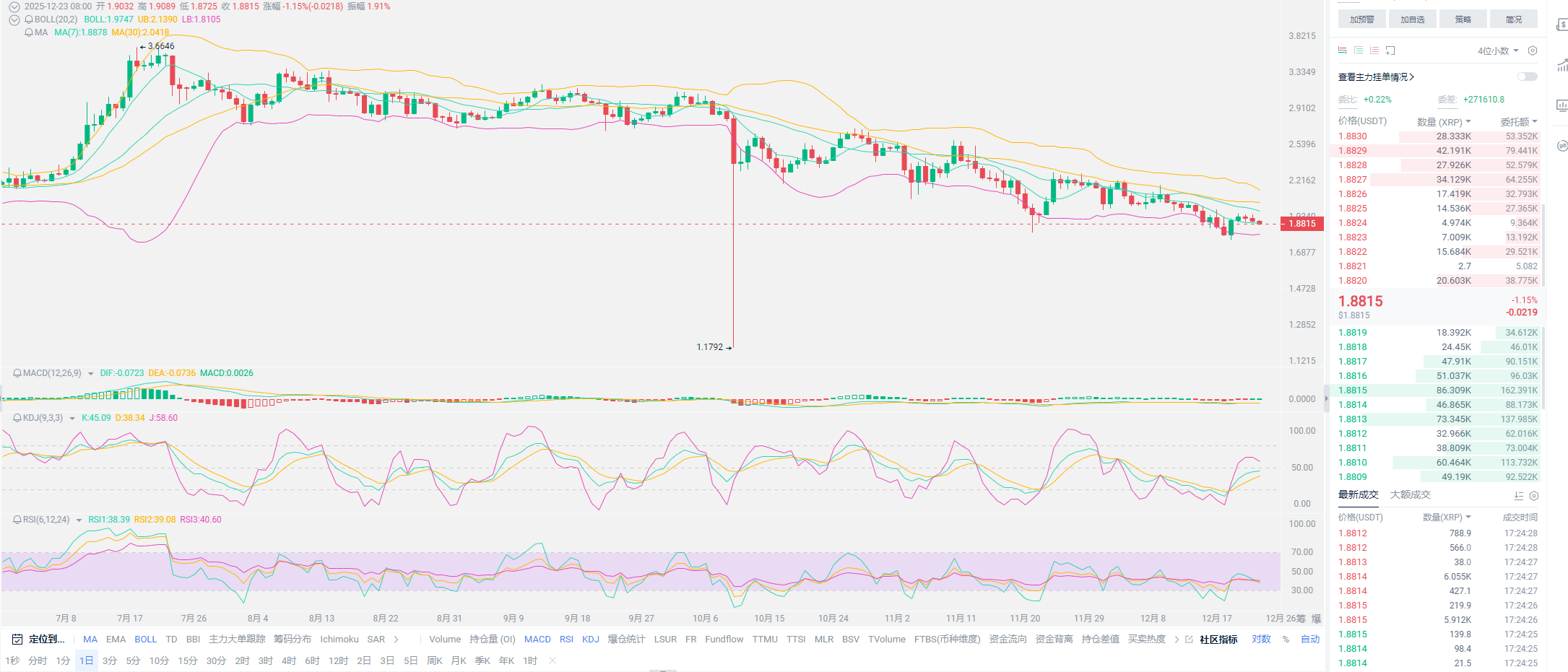Image resolution: width=1568 pixels, height=672 pixels.
Task: Click the order book pop-out window icon
Action: [1390, 51]
